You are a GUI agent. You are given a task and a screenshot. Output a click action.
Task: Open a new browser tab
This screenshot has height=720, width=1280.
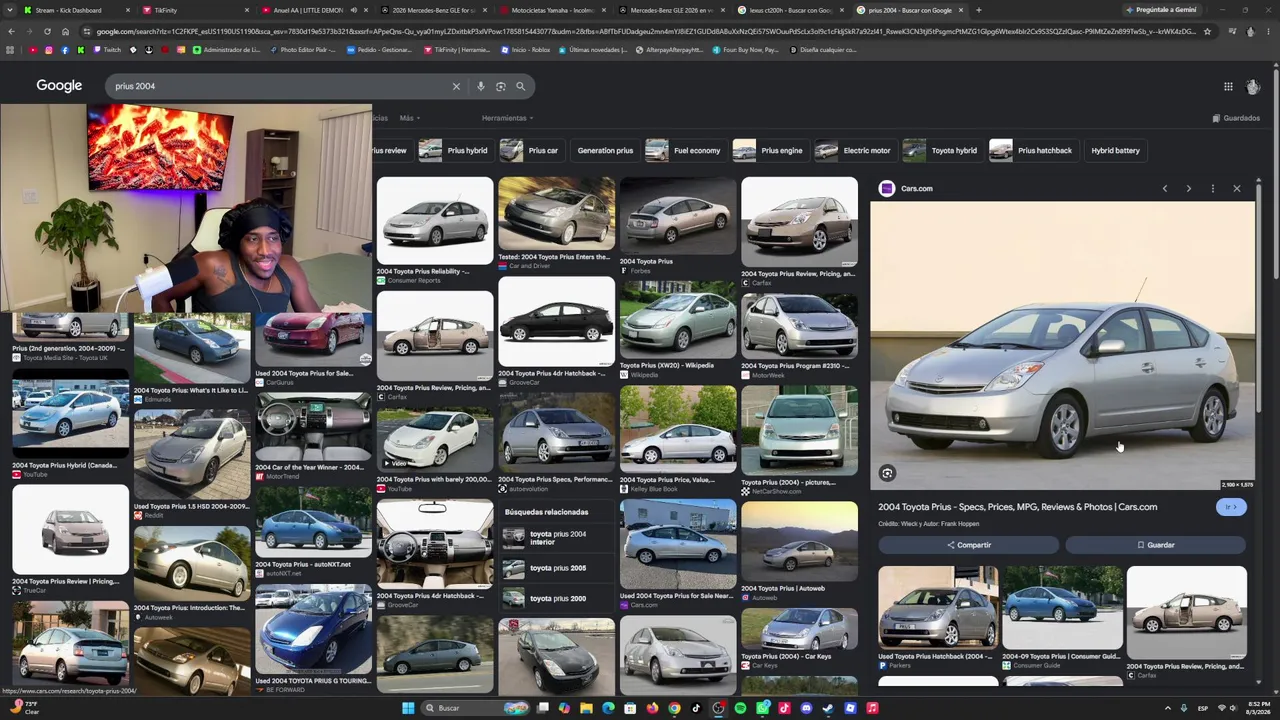(978, 10)
